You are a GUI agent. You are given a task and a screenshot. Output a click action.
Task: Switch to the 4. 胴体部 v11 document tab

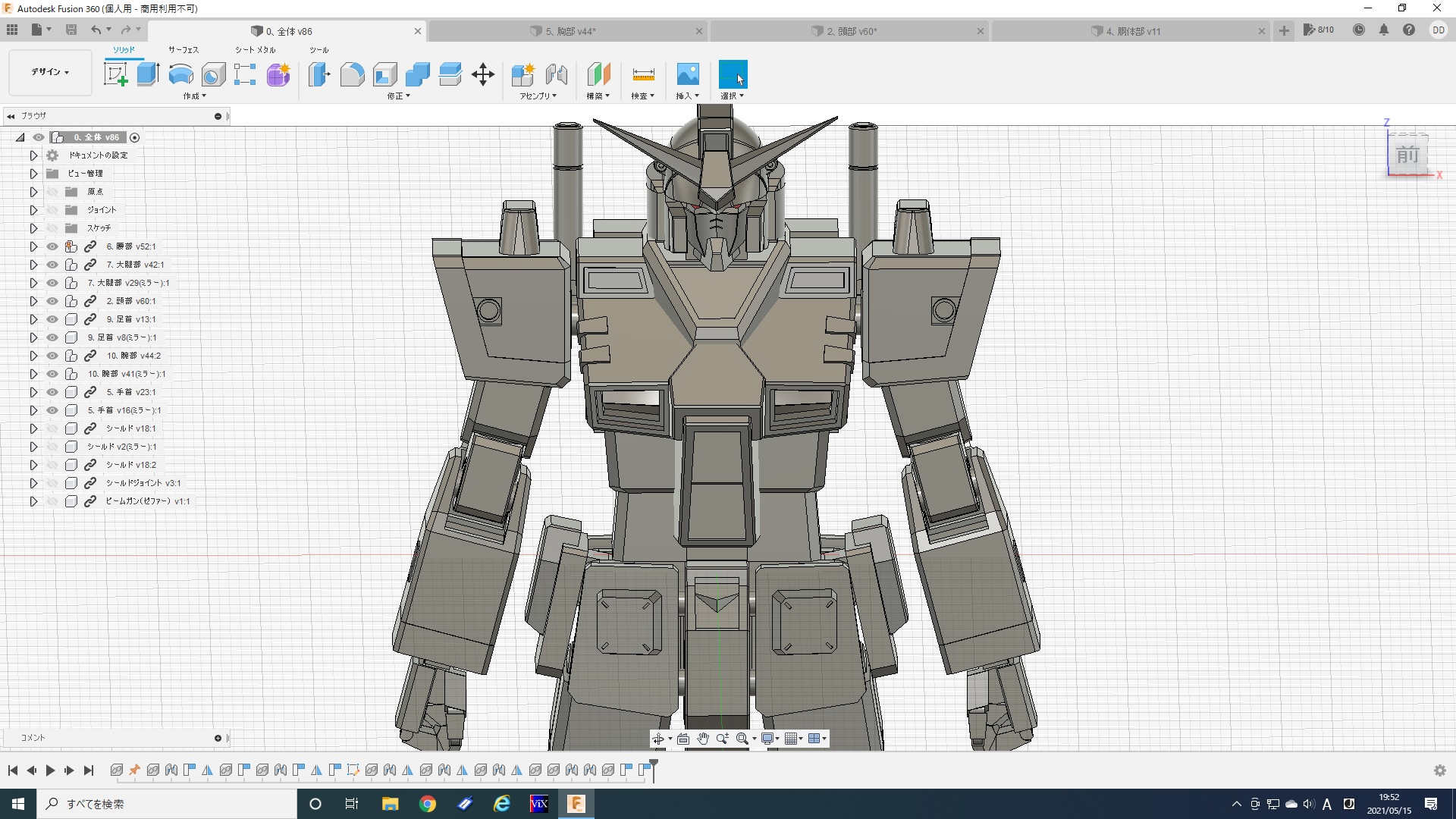(1133, 31)
